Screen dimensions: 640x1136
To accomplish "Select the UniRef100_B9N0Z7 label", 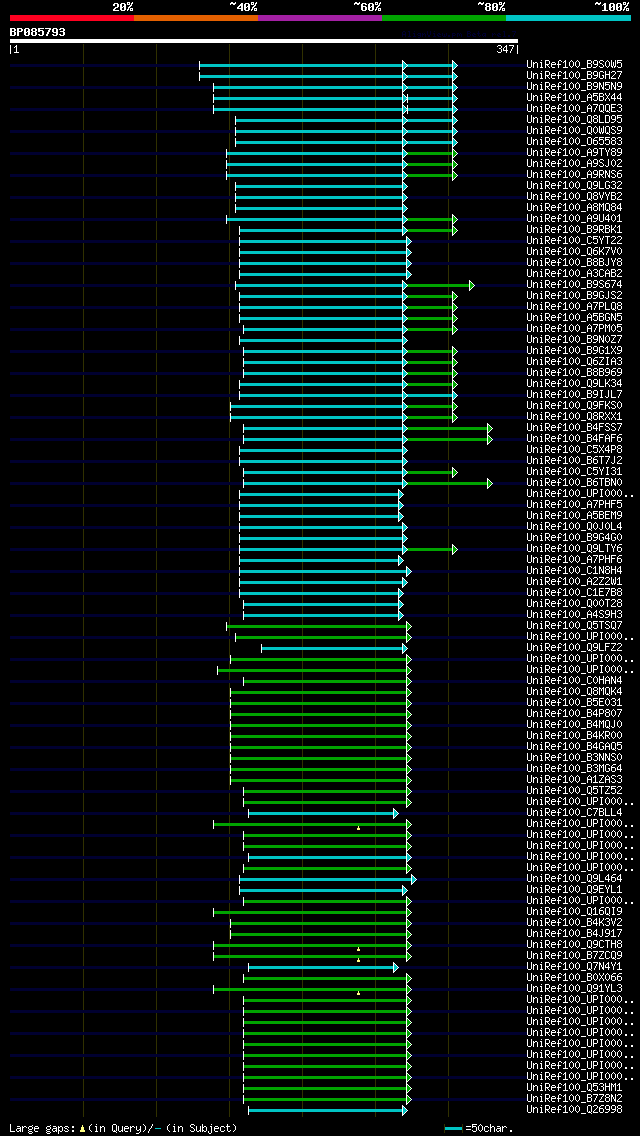I will 574,339.
